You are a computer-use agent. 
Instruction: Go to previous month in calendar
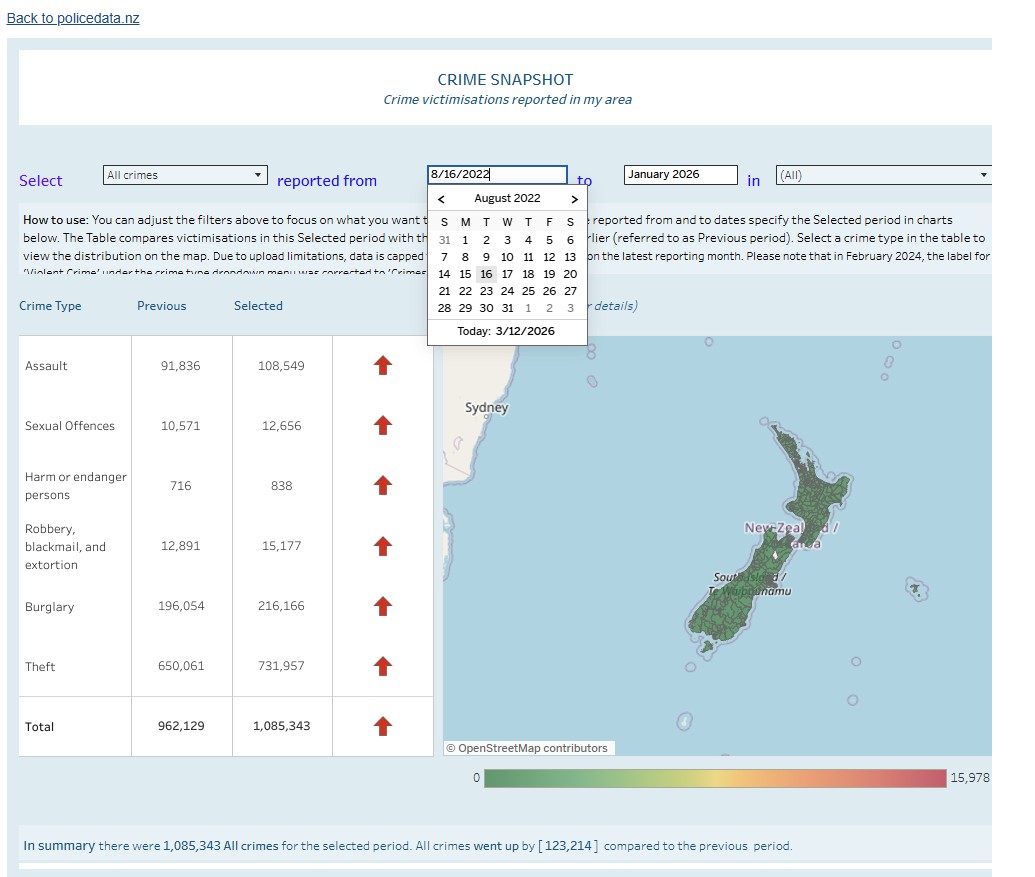[441, 199]
